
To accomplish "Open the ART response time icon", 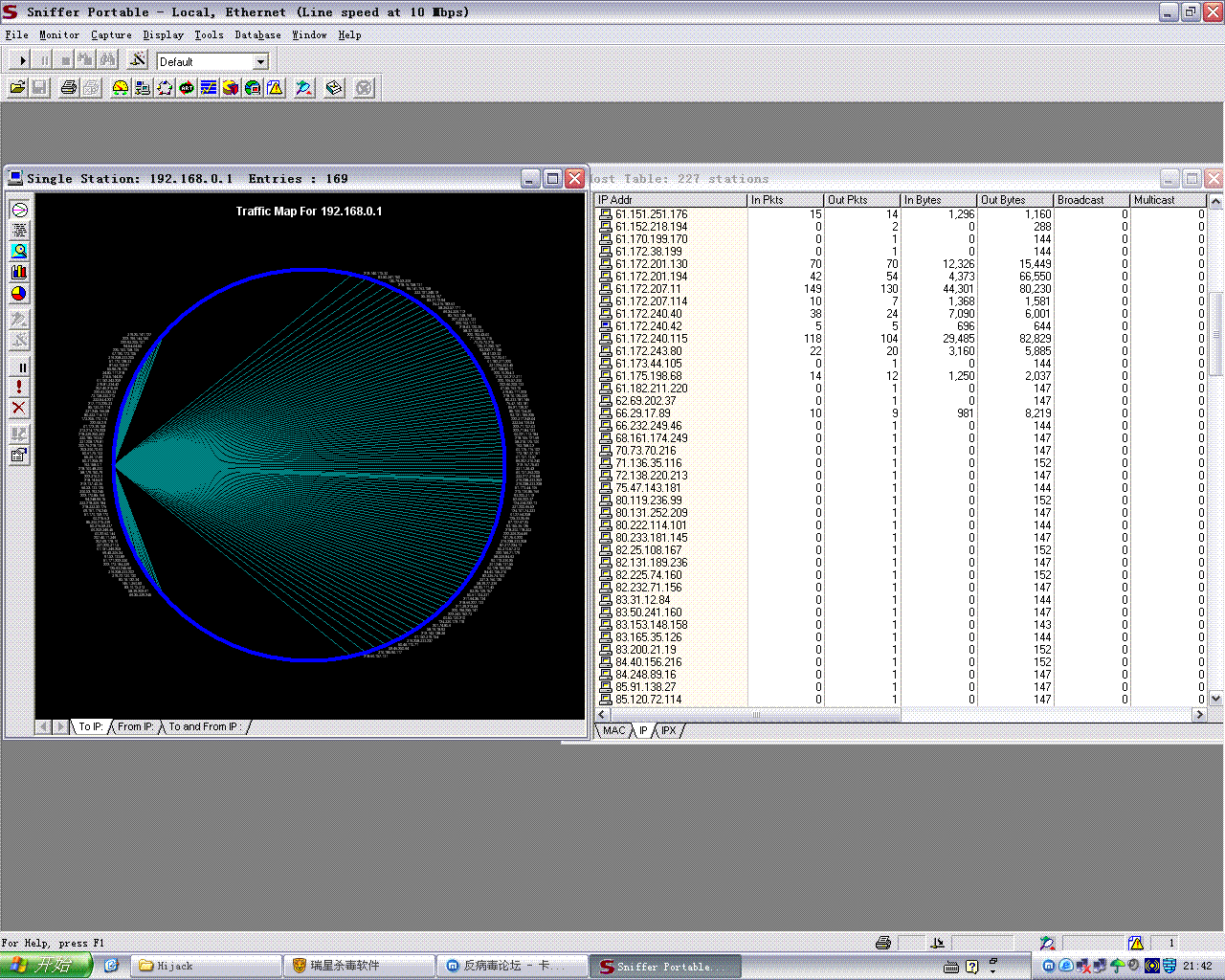I will point(187,88).
